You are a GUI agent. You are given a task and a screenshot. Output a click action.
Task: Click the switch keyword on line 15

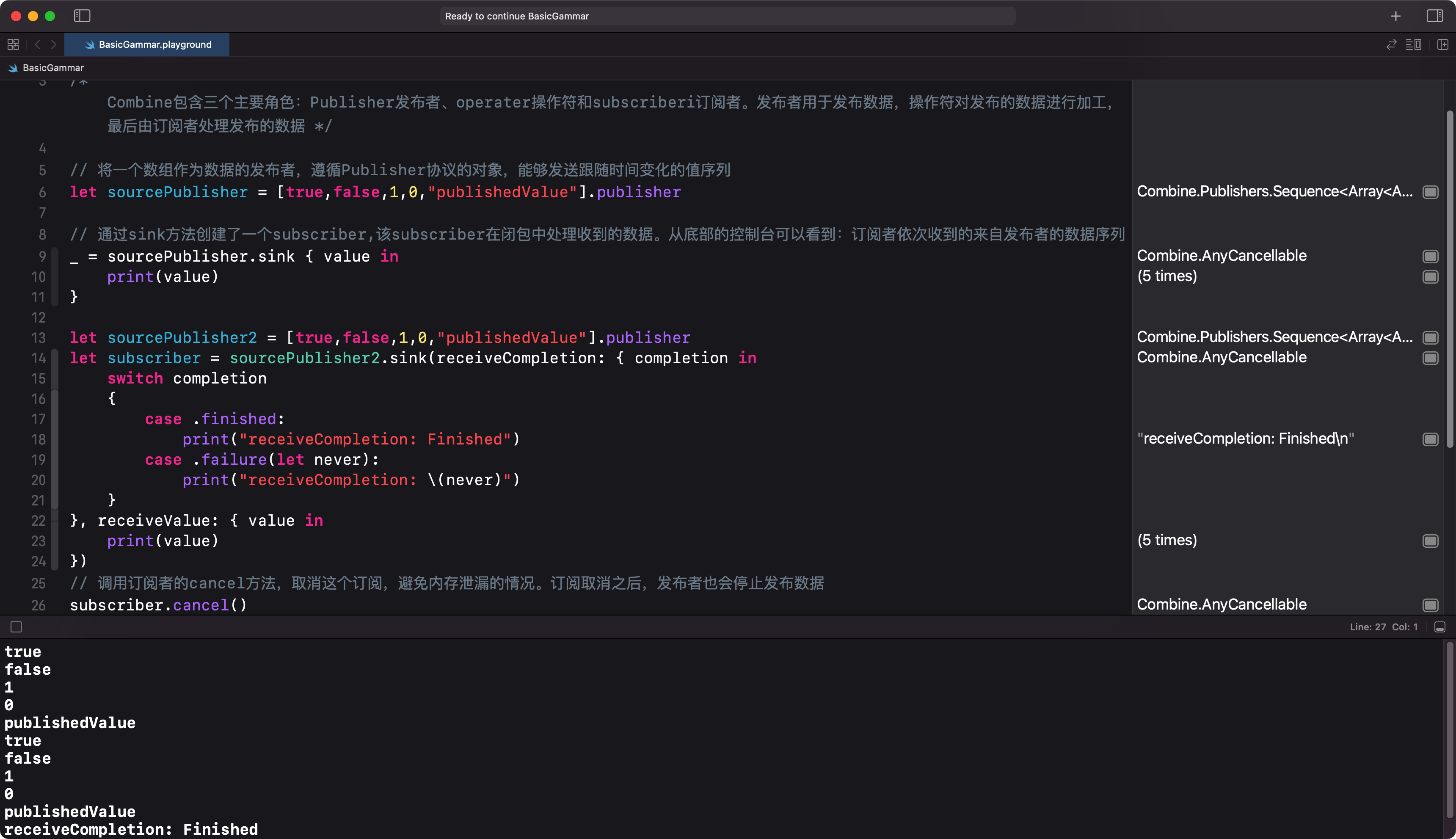coord(135,378)
